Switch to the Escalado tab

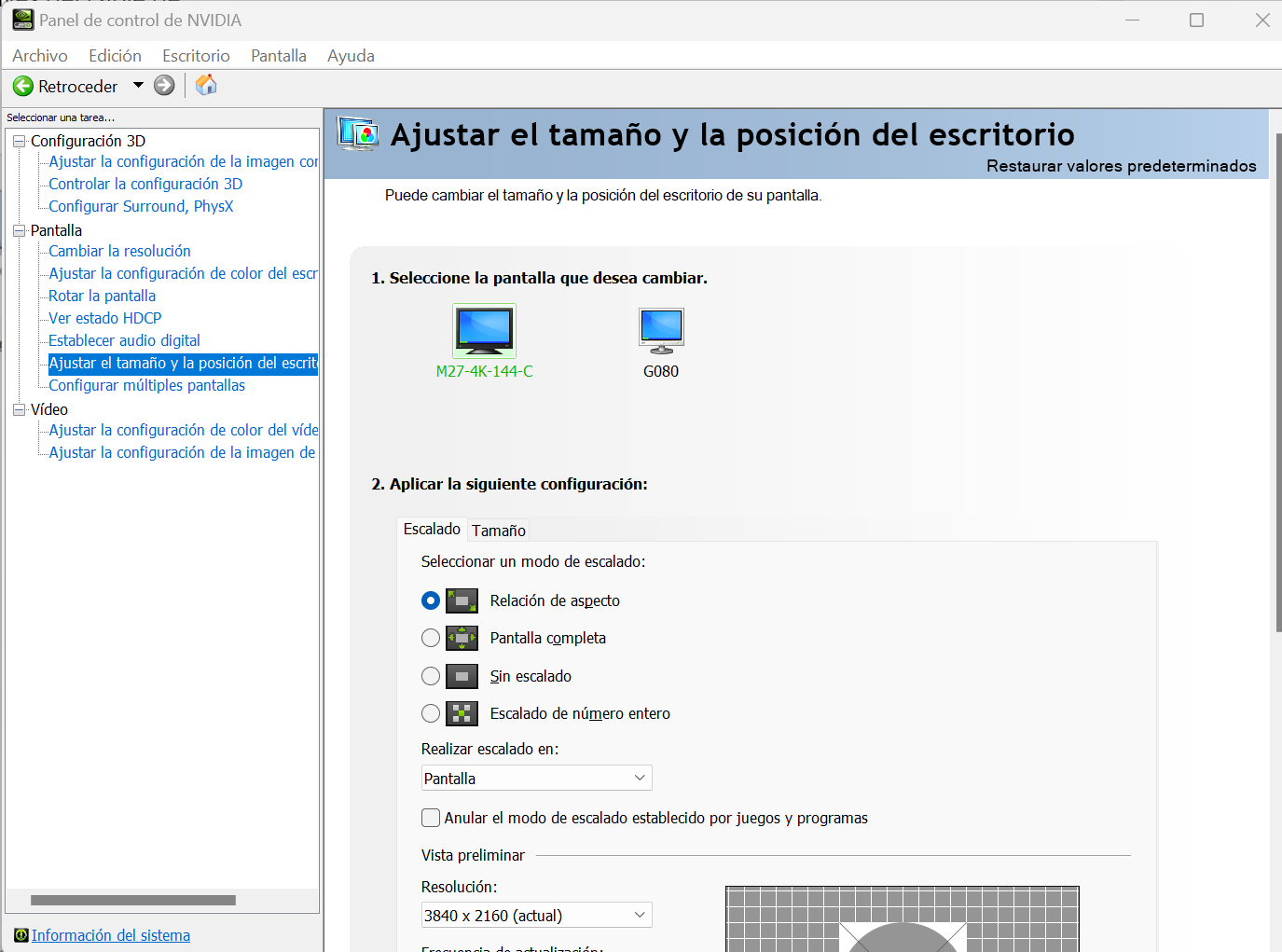(x=432, y=529)
